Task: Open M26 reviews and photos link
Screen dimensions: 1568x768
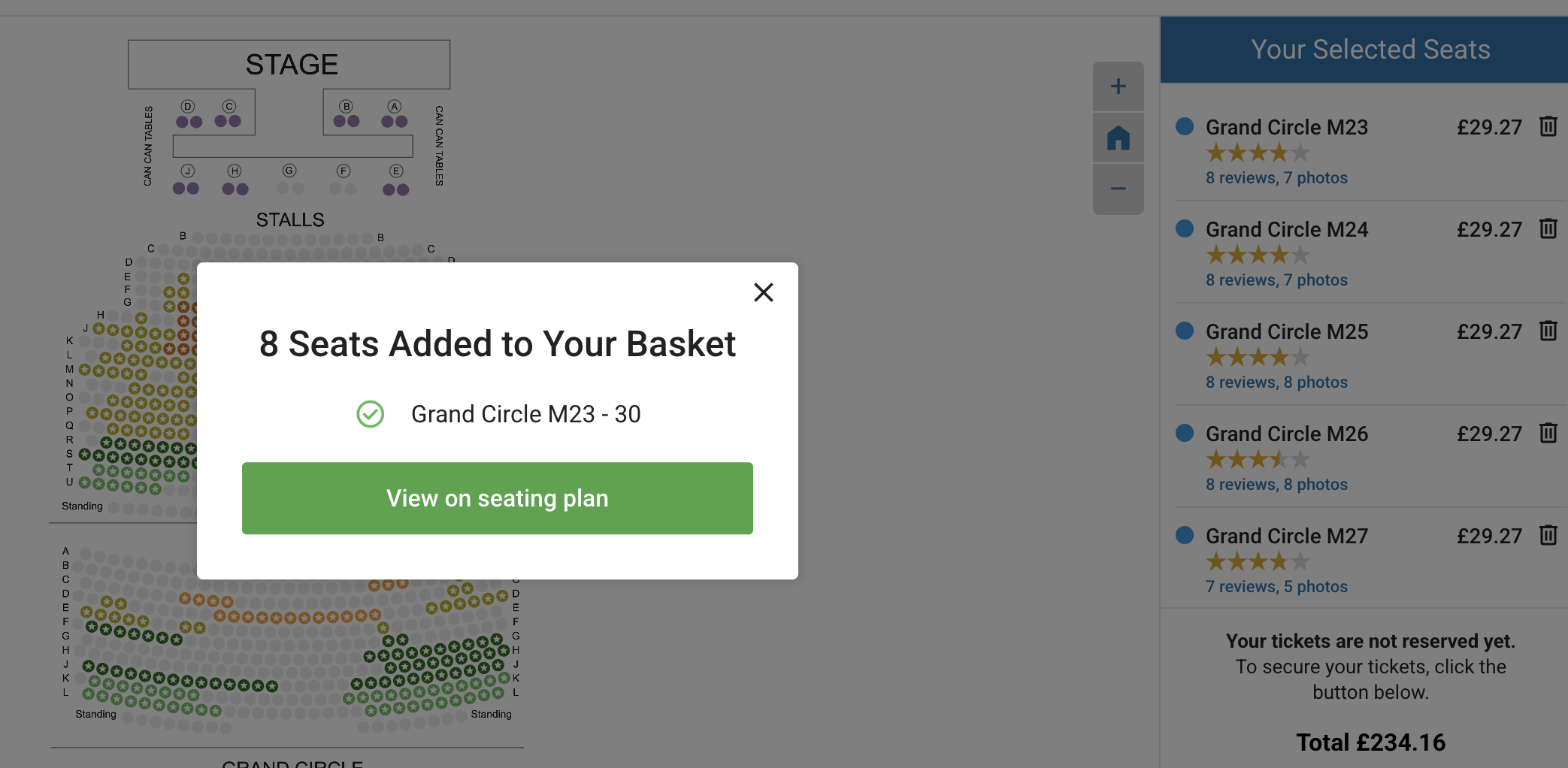Action: (1276, 485)
